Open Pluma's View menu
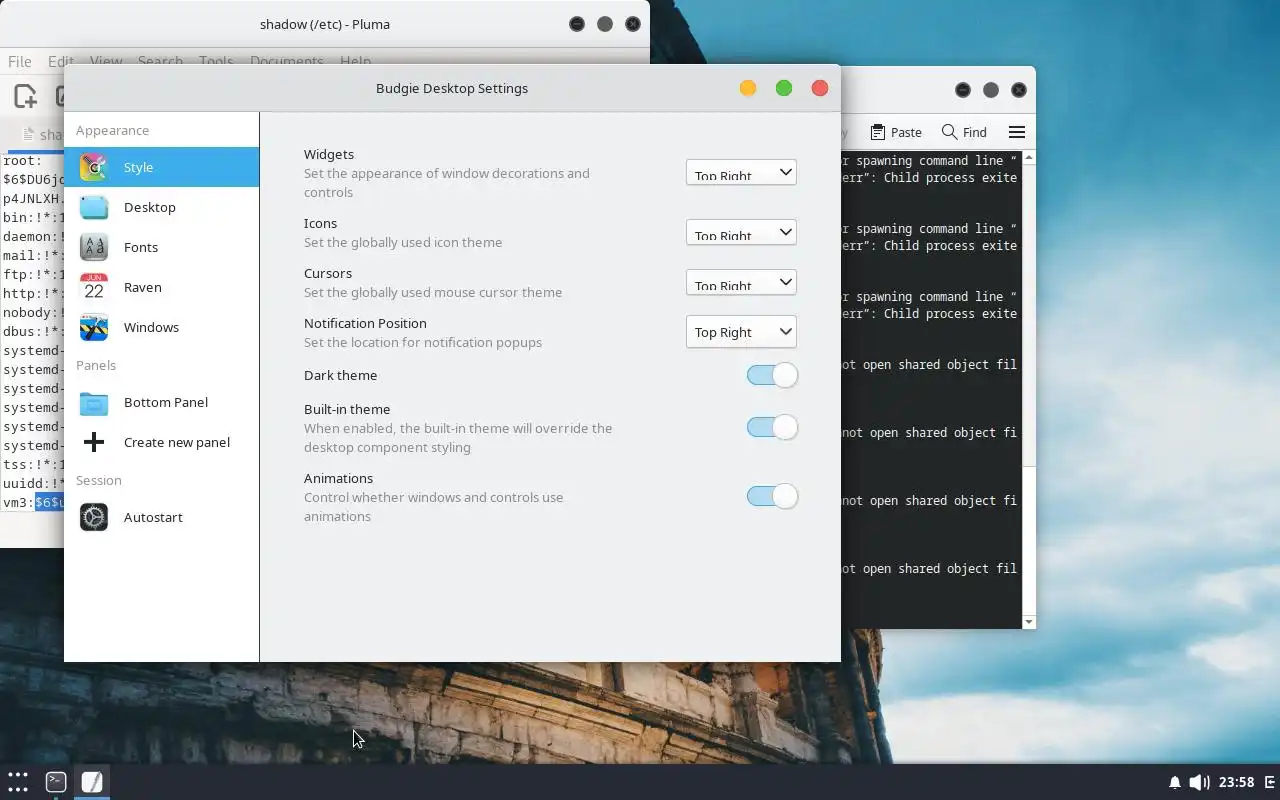The image size is (1280, 800). pyautogui.click(x=106, y=61)
